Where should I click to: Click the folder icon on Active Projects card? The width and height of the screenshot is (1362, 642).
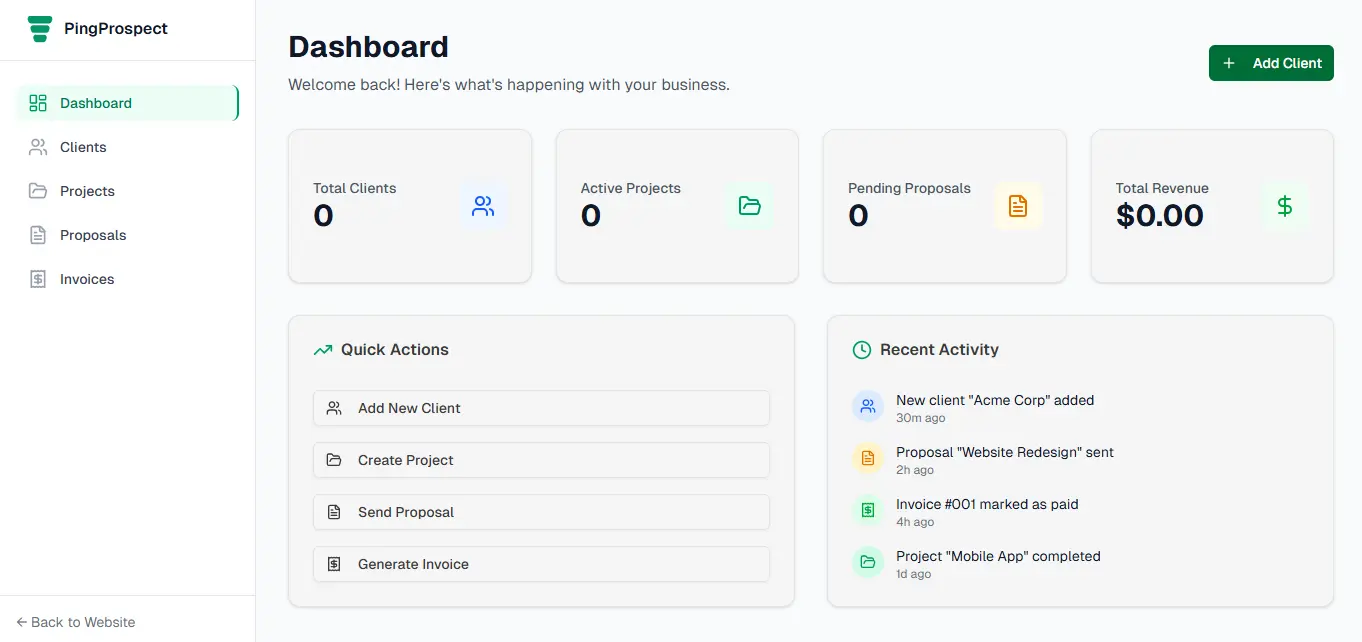(x=750, y=206)
